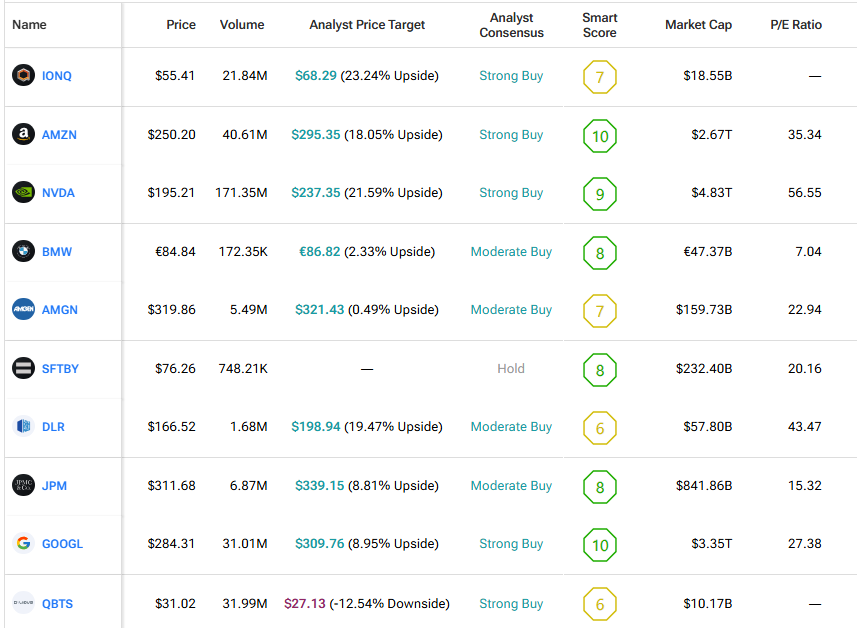Sort by the P/E Ratio column header
Image resolution: width=857 pixels, height=628 pixels.
coord(798,25)
